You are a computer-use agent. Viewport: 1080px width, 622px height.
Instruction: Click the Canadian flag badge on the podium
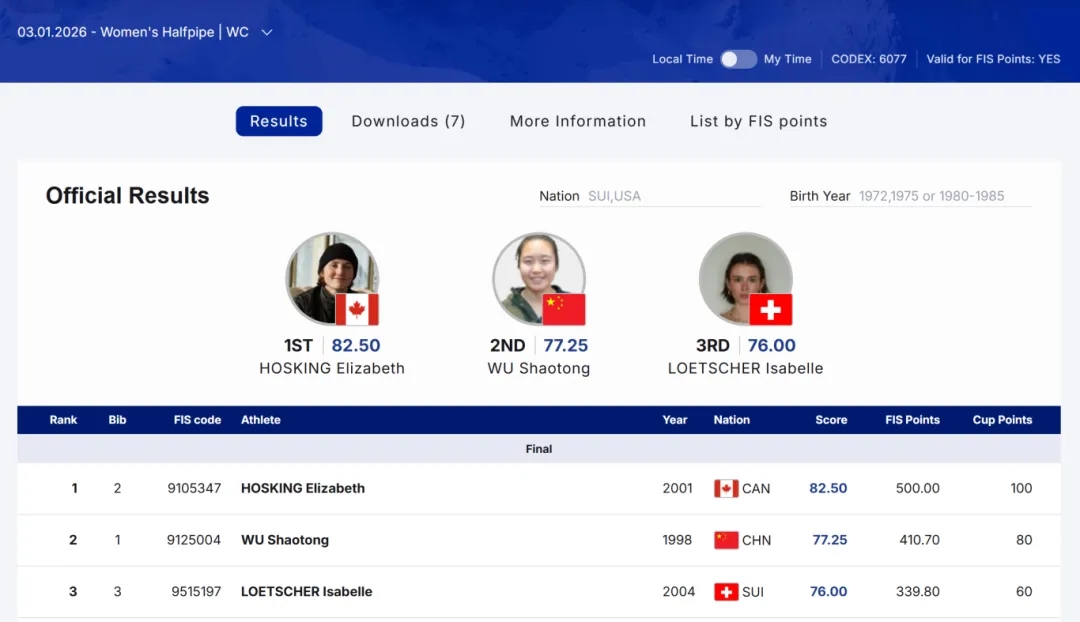pyautogui.click(x=357, y=309)
